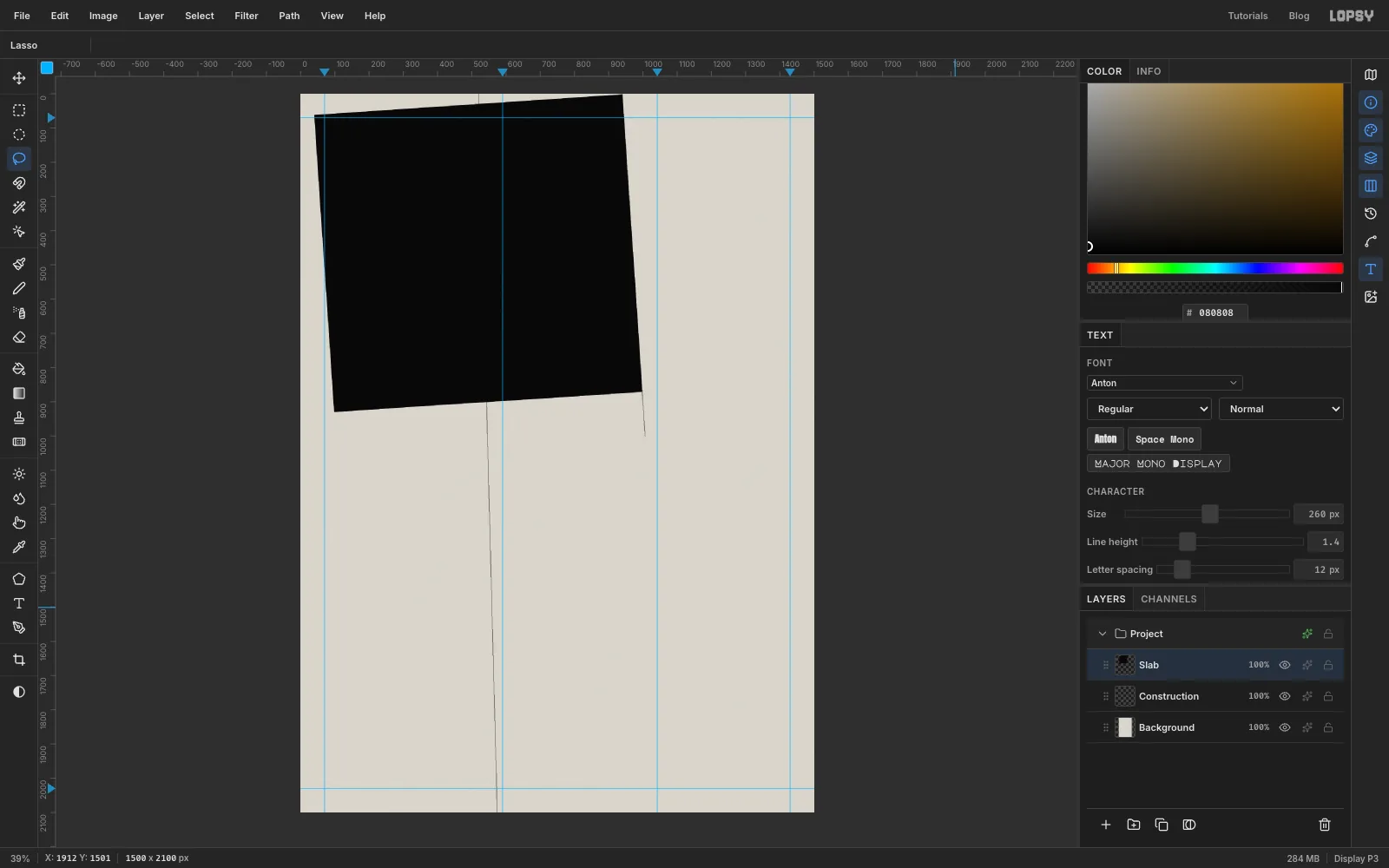This screenshot has width=1389, height=868.
Task: Open the Regular font style dropdown
Action: 1149,409
